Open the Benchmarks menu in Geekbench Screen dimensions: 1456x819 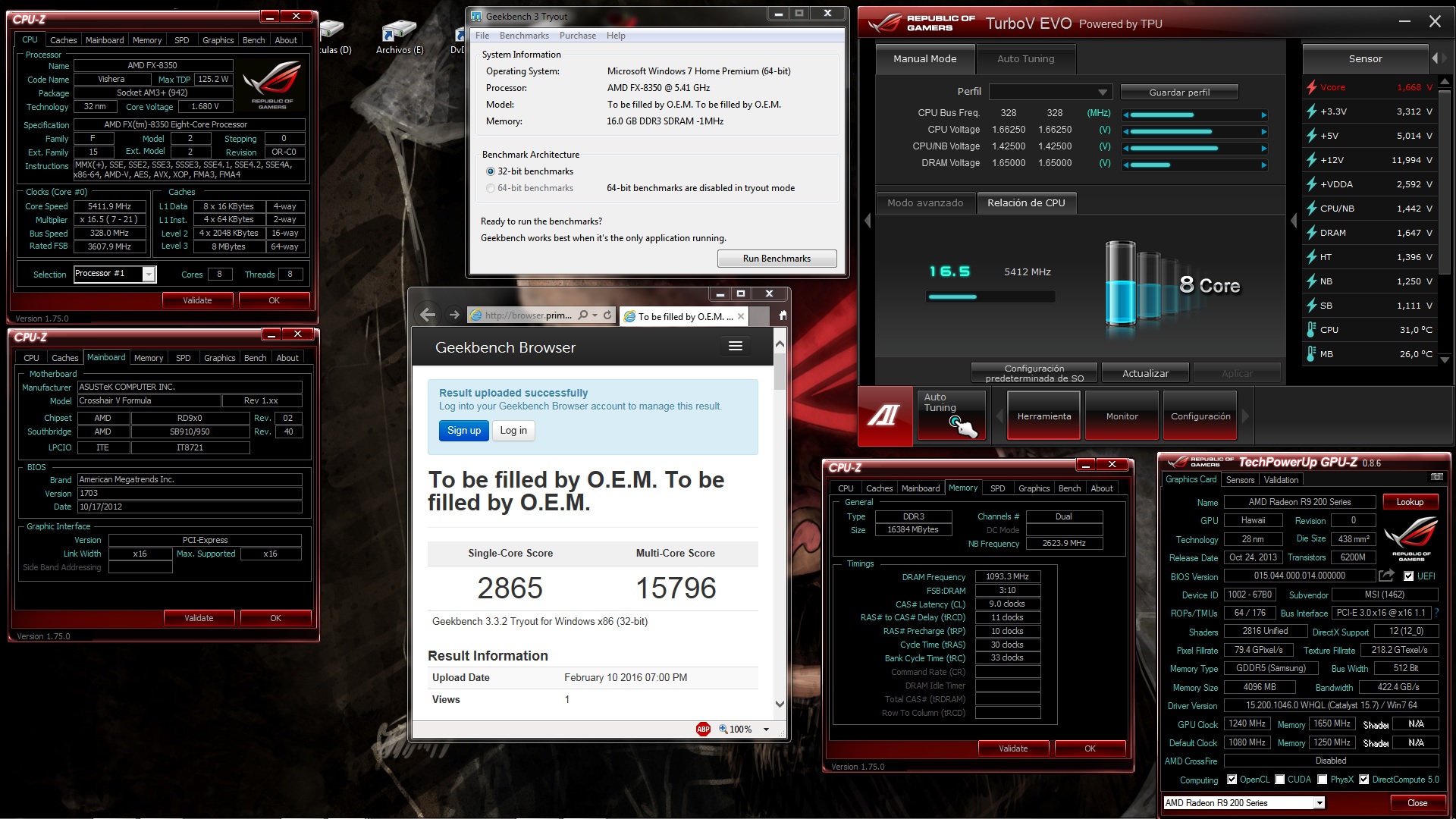(x=524, y=36)
